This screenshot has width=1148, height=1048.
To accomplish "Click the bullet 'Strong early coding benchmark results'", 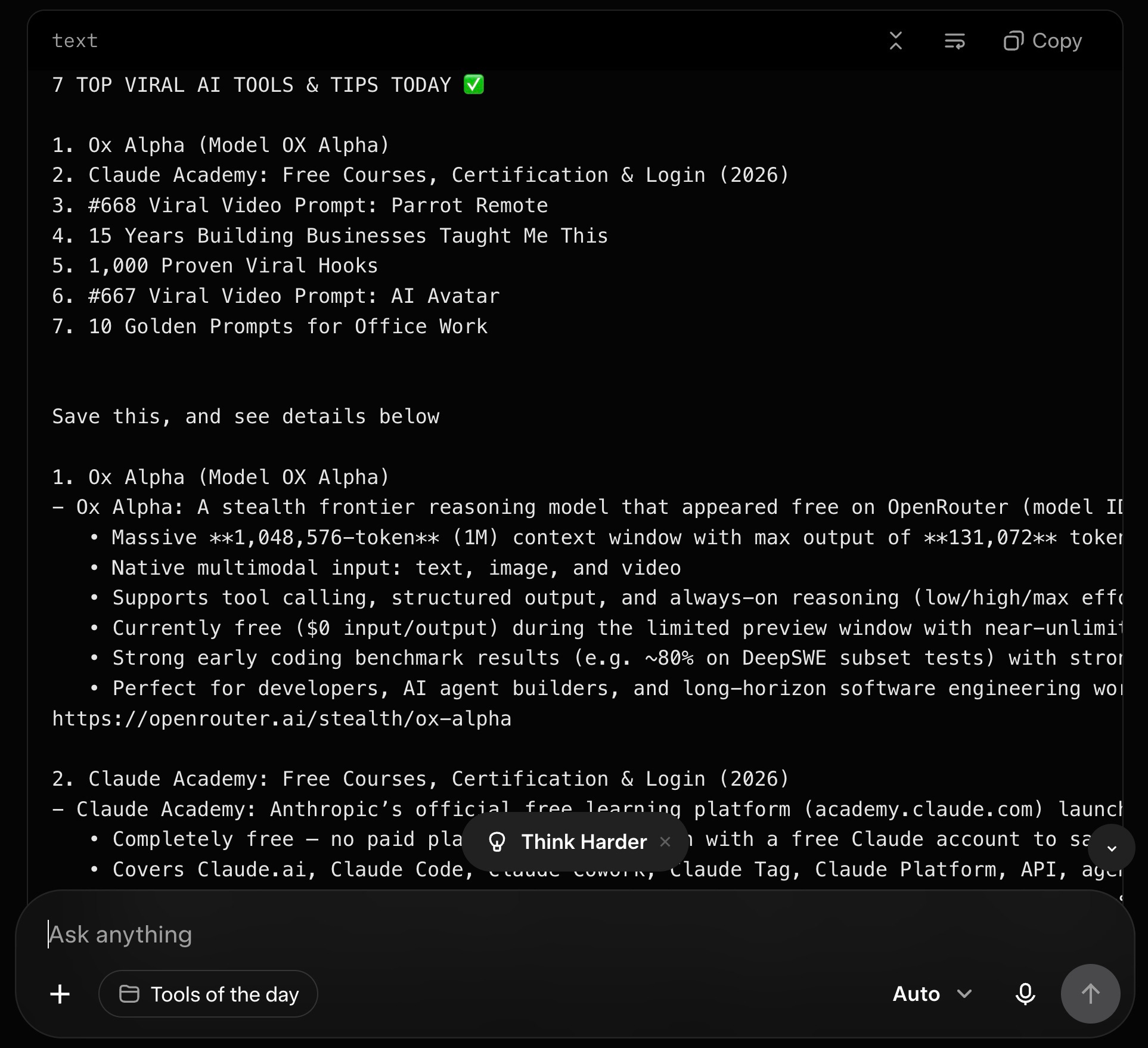I will (605, 658).
